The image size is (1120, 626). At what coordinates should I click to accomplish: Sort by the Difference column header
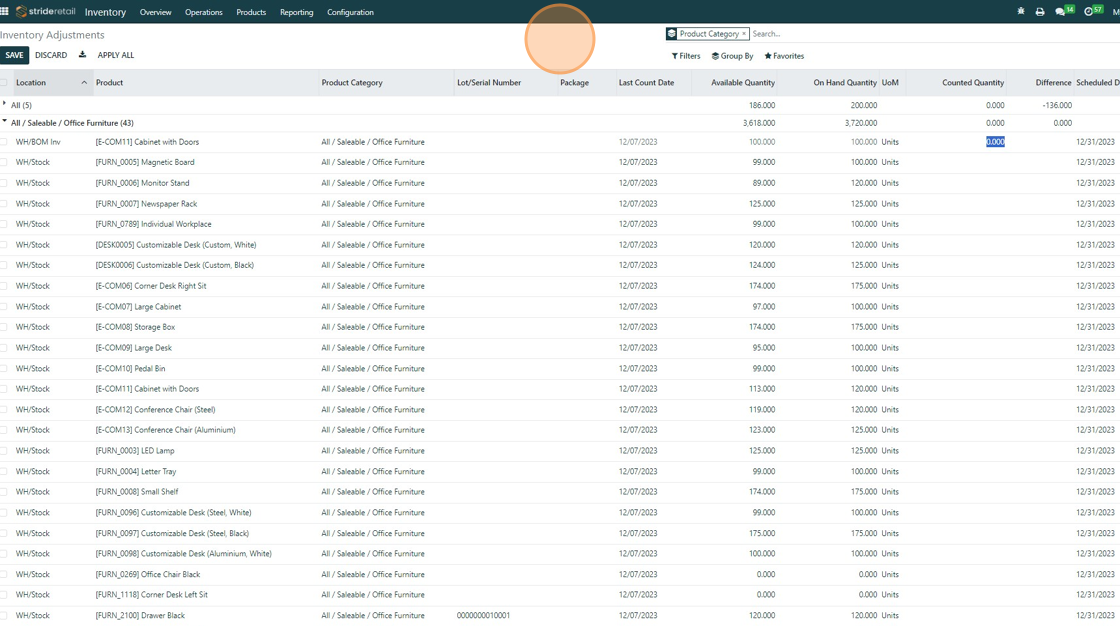coord(1040,83)
